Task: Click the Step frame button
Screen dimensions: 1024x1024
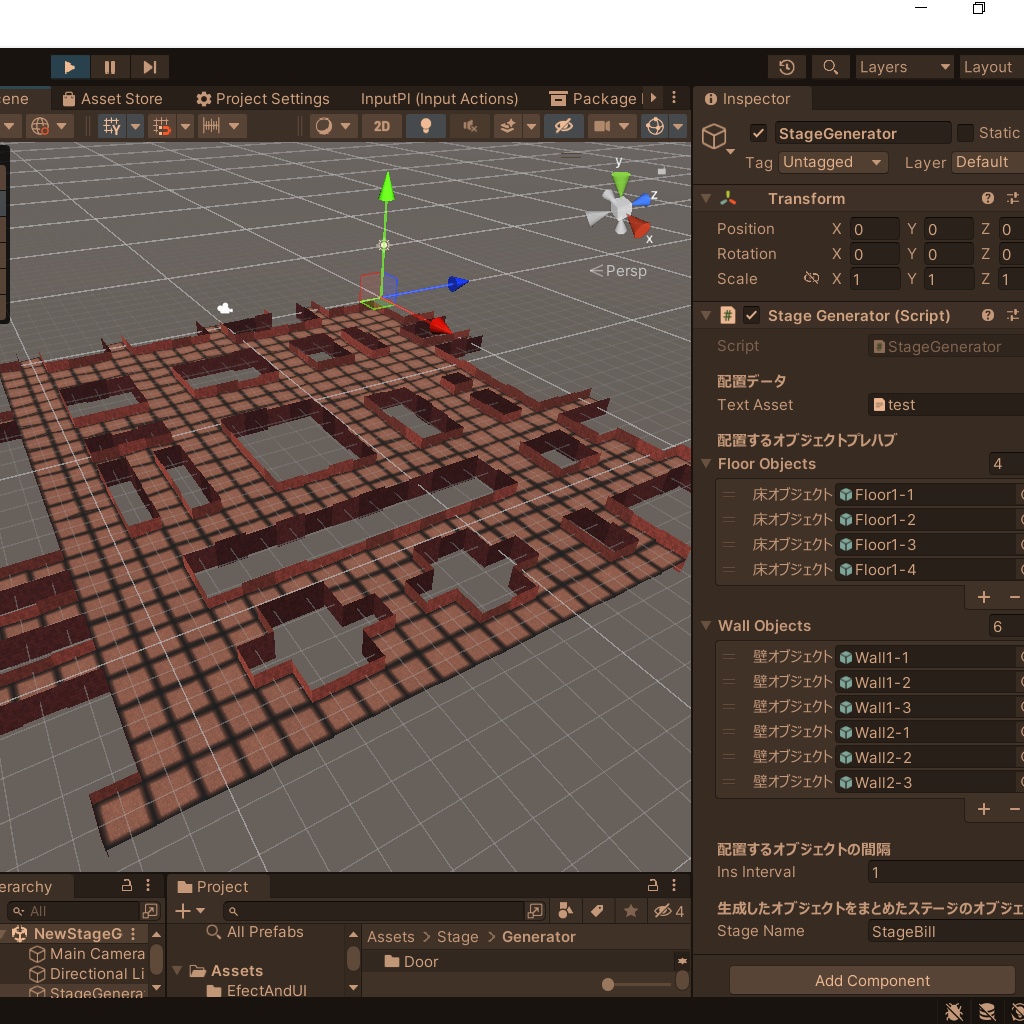Action: (149, 67)
